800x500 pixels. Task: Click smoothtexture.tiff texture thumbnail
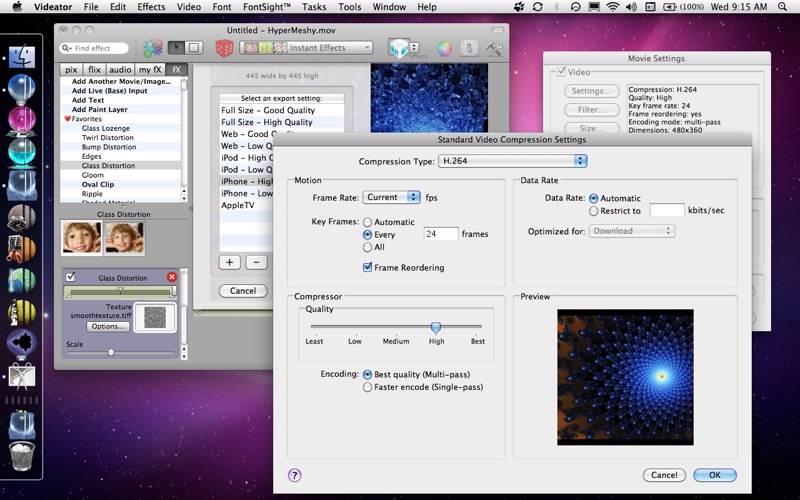coord(155,317)
